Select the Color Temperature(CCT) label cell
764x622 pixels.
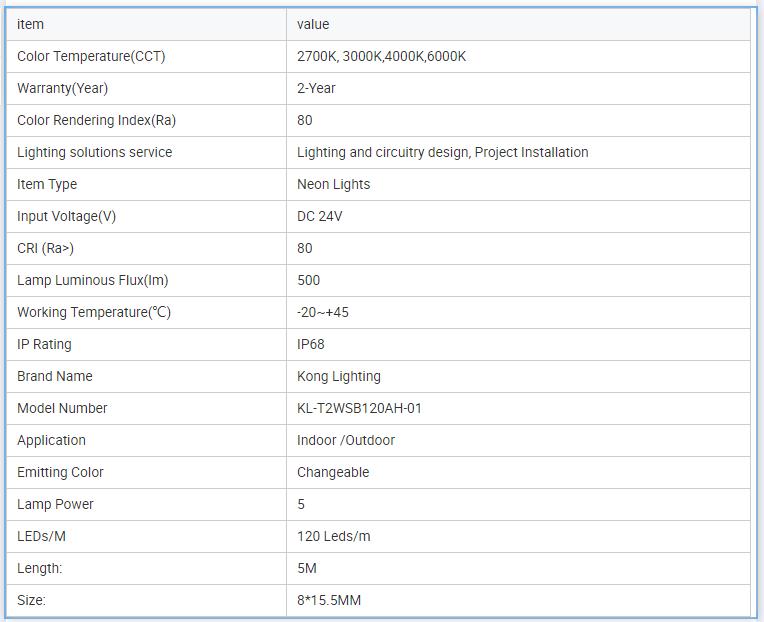click(x=91, y=56)
